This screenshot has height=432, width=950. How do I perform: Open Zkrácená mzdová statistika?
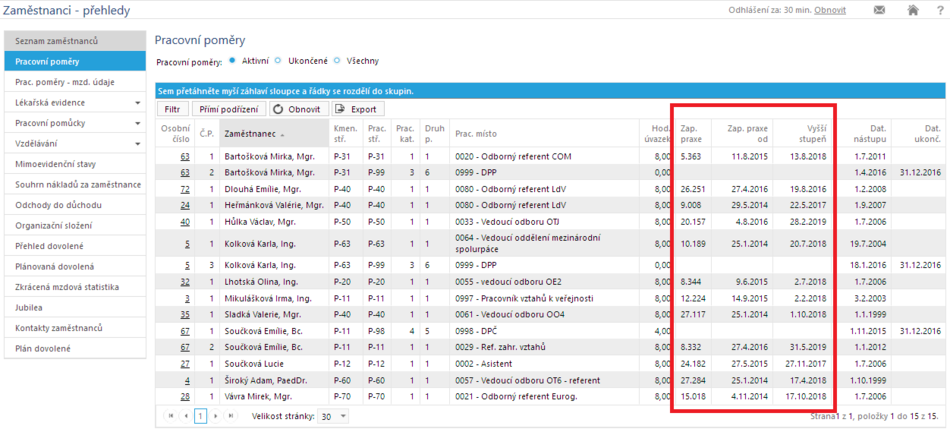75,287
